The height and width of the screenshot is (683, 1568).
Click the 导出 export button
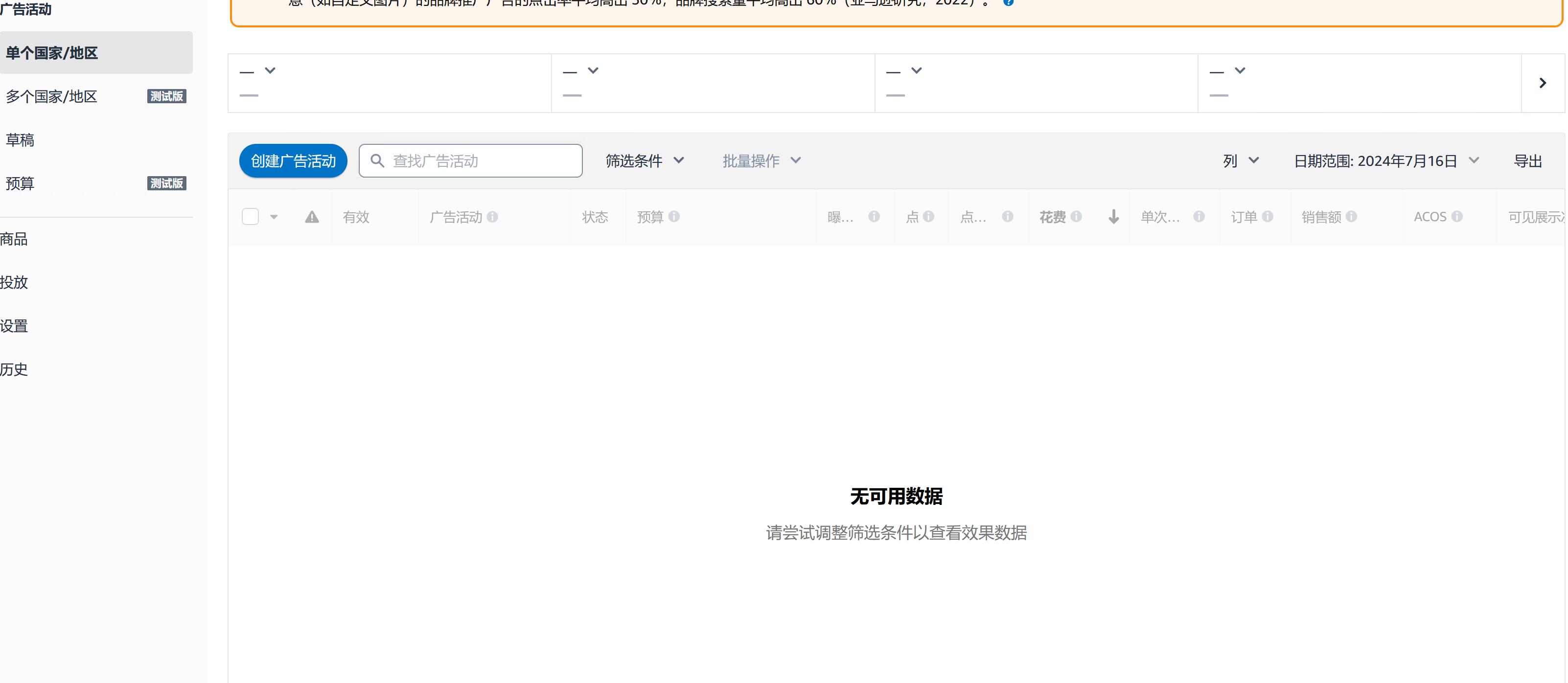click(1528, 160)
